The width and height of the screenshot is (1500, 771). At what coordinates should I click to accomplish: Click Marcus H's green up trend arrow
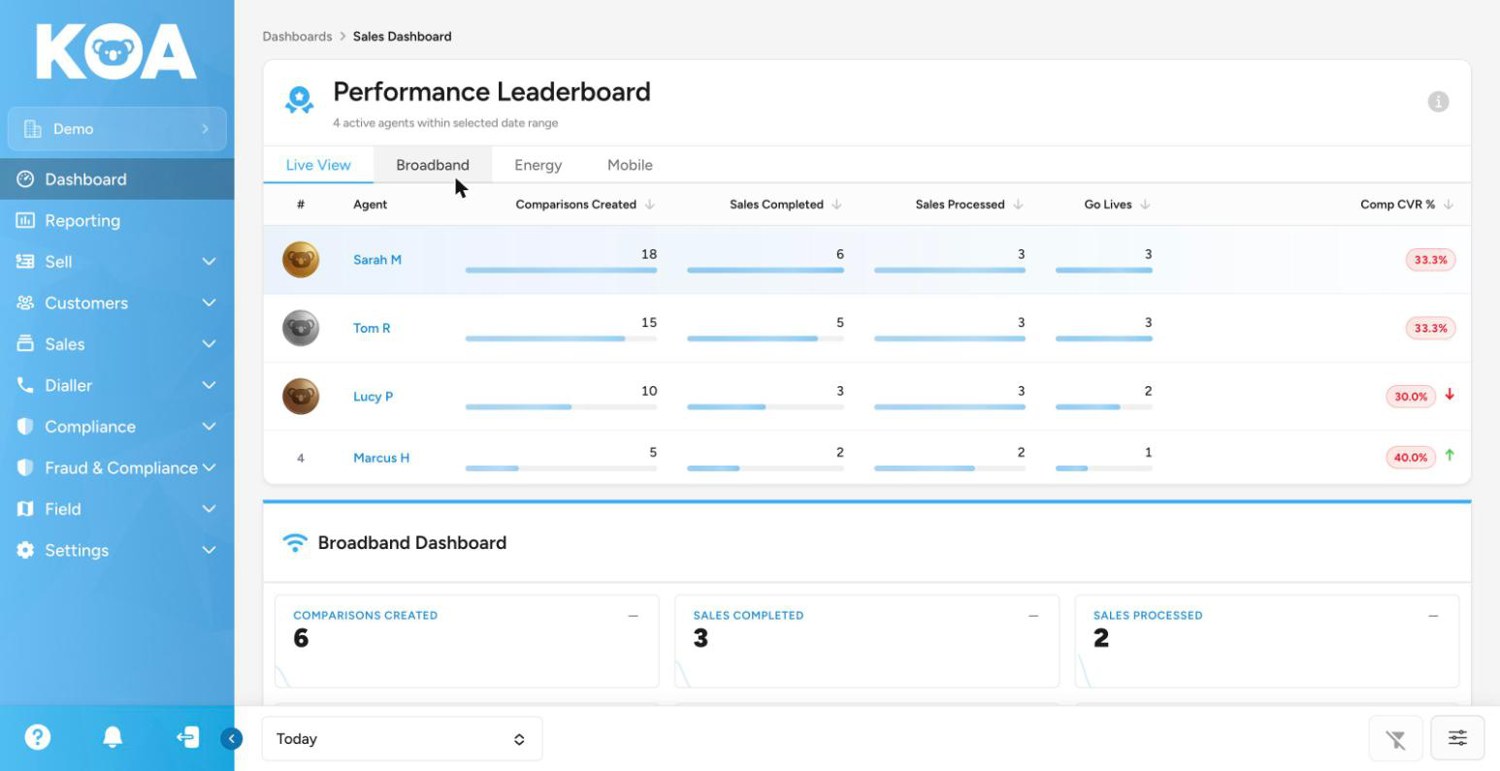tap(1449, 456)
